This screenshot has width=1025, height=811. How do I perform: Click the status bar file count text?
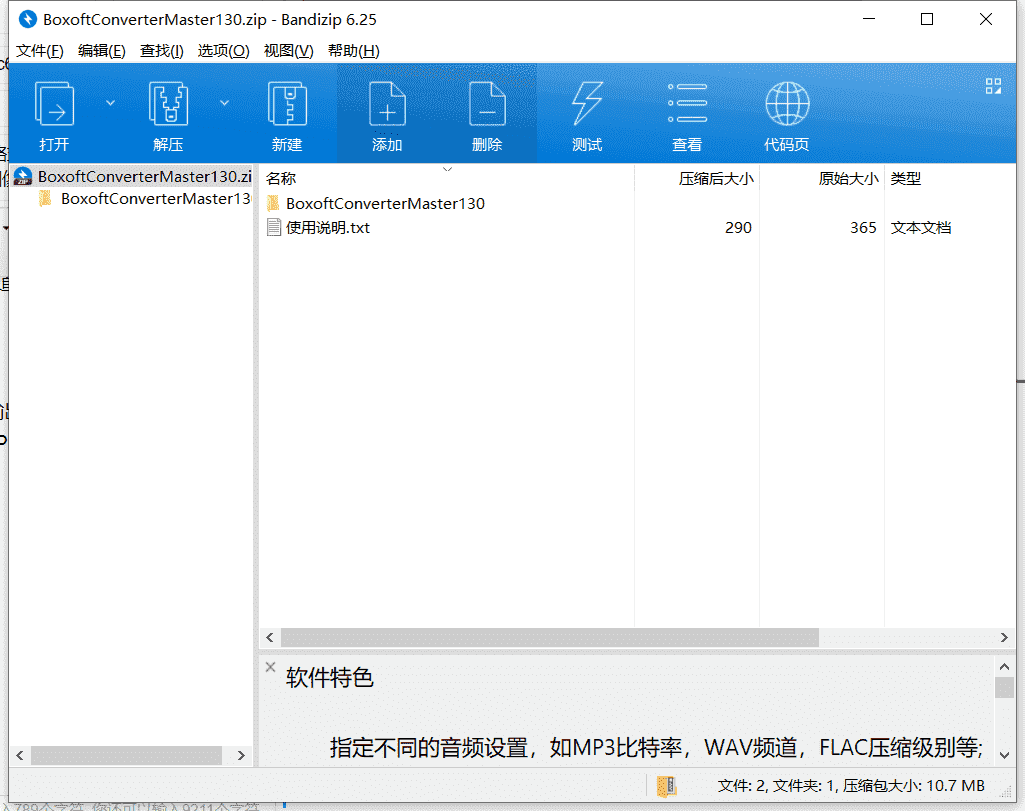pos(850,786)
